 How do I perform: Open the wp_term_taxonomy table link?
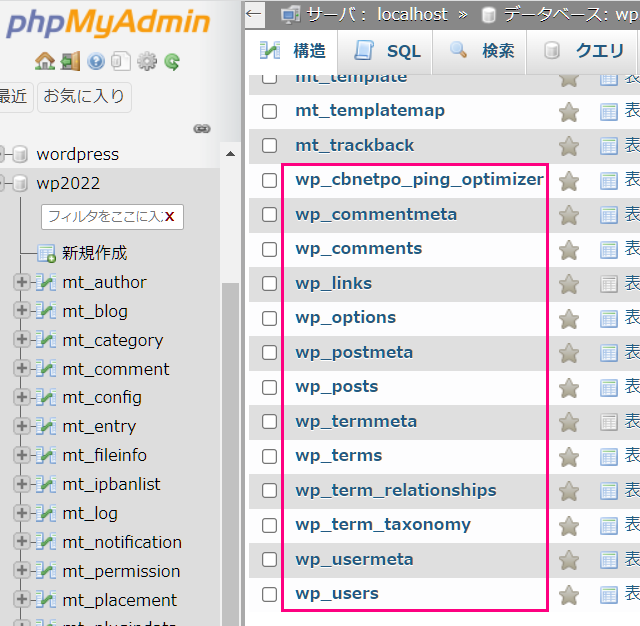tap(383, 525)
